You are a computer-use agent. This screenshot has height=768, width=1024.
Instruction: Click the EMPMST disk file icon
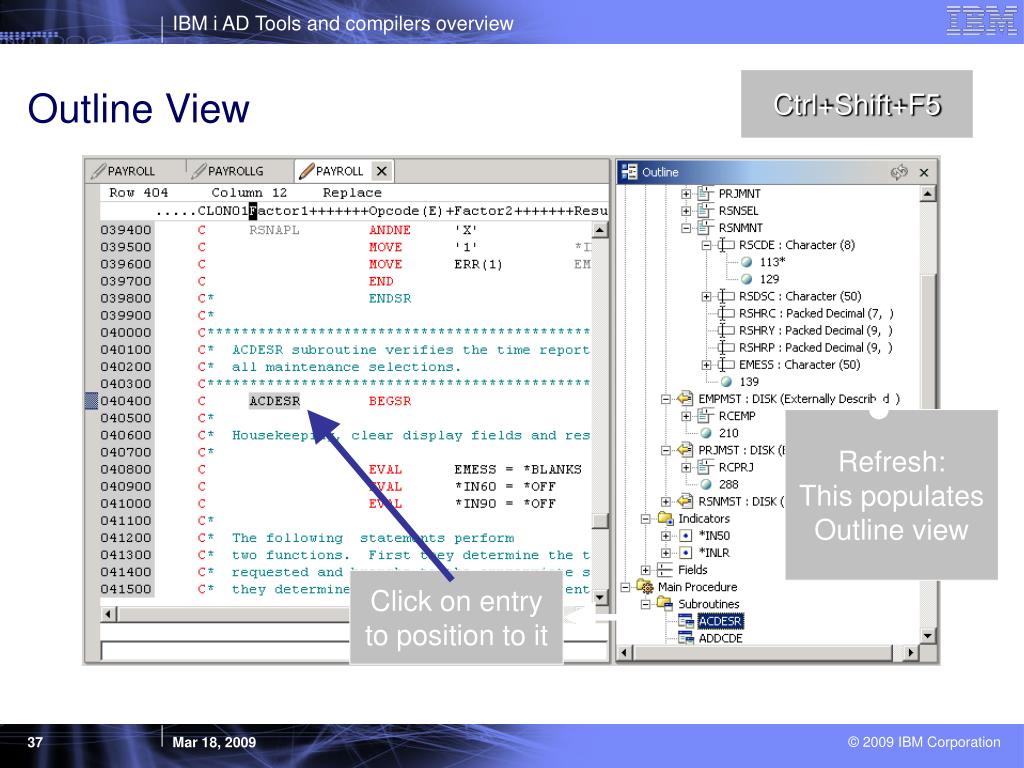pyautogui.click(x=684, y=398)
